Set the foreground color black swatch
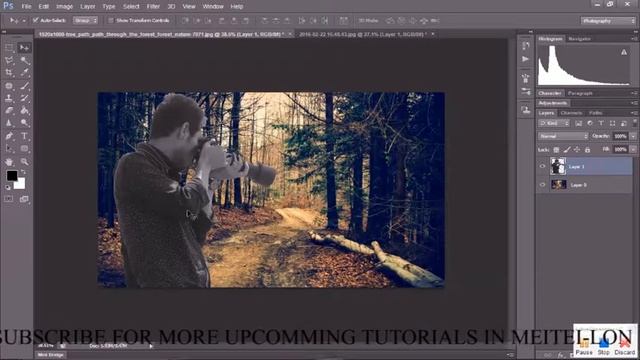640x360 pixels. 11,175
